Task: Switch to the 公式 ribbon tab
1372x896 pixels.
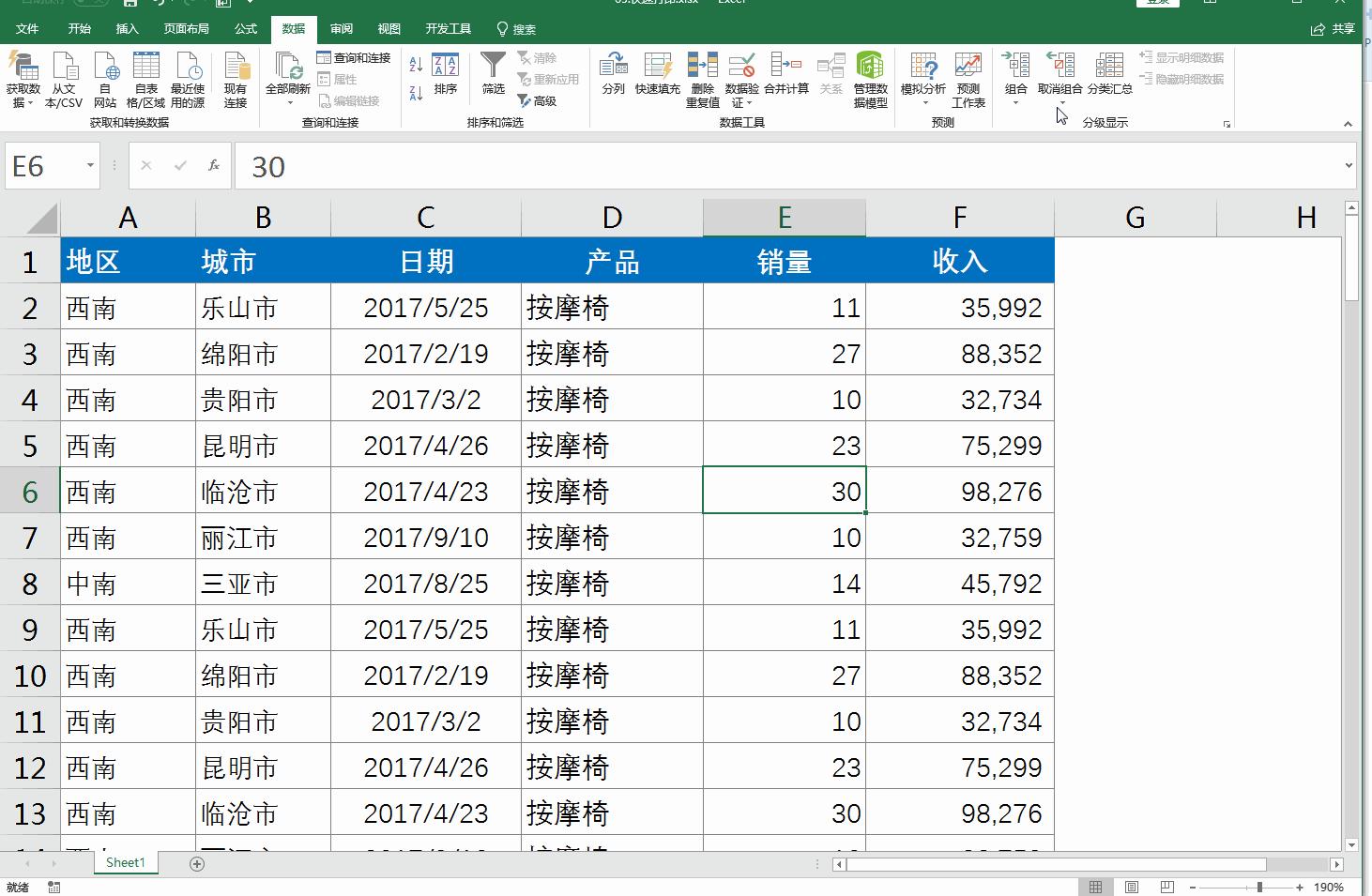Action: click(x=245, y=28)
